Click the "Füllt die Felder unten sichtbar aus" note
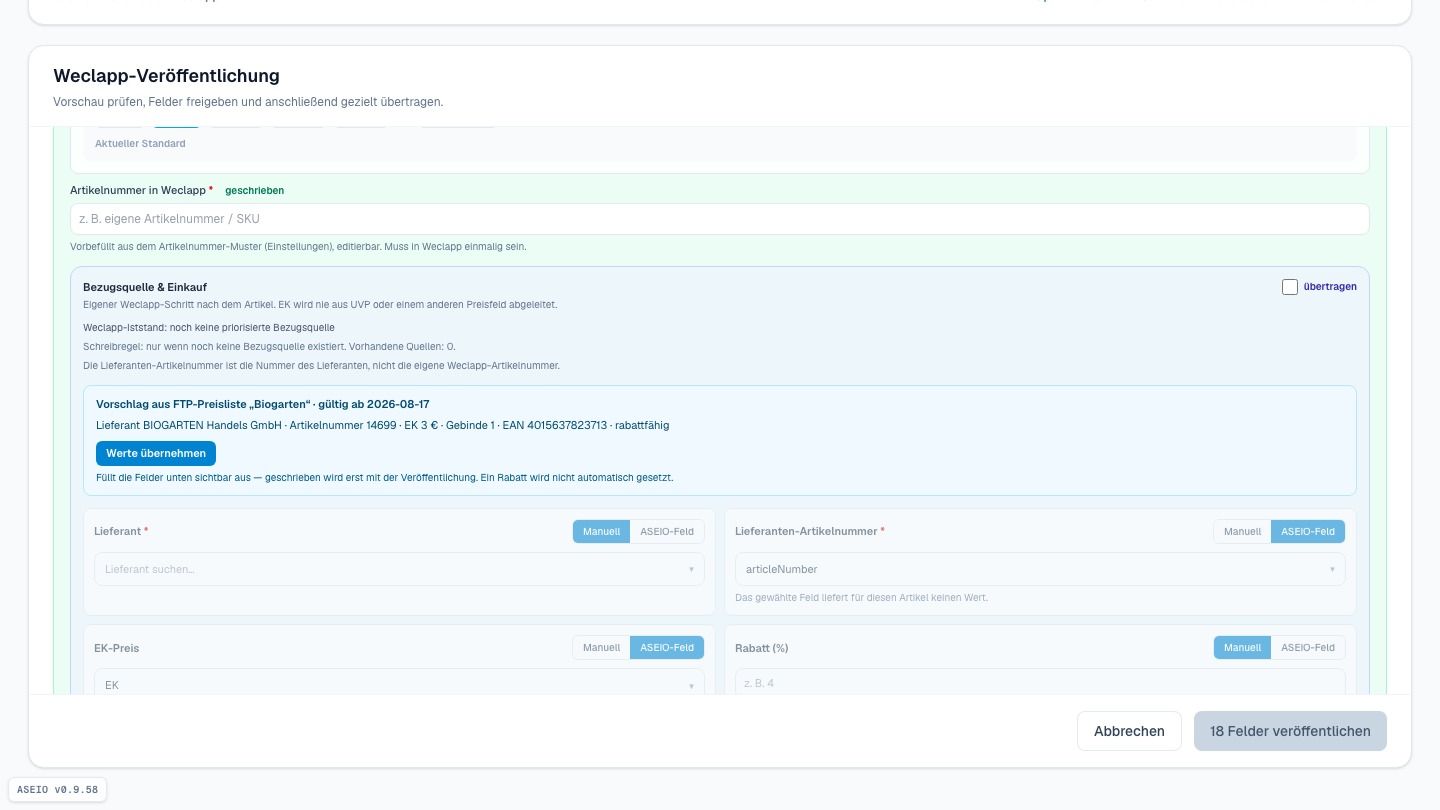Screen dimensions: 1440x810 384,478
